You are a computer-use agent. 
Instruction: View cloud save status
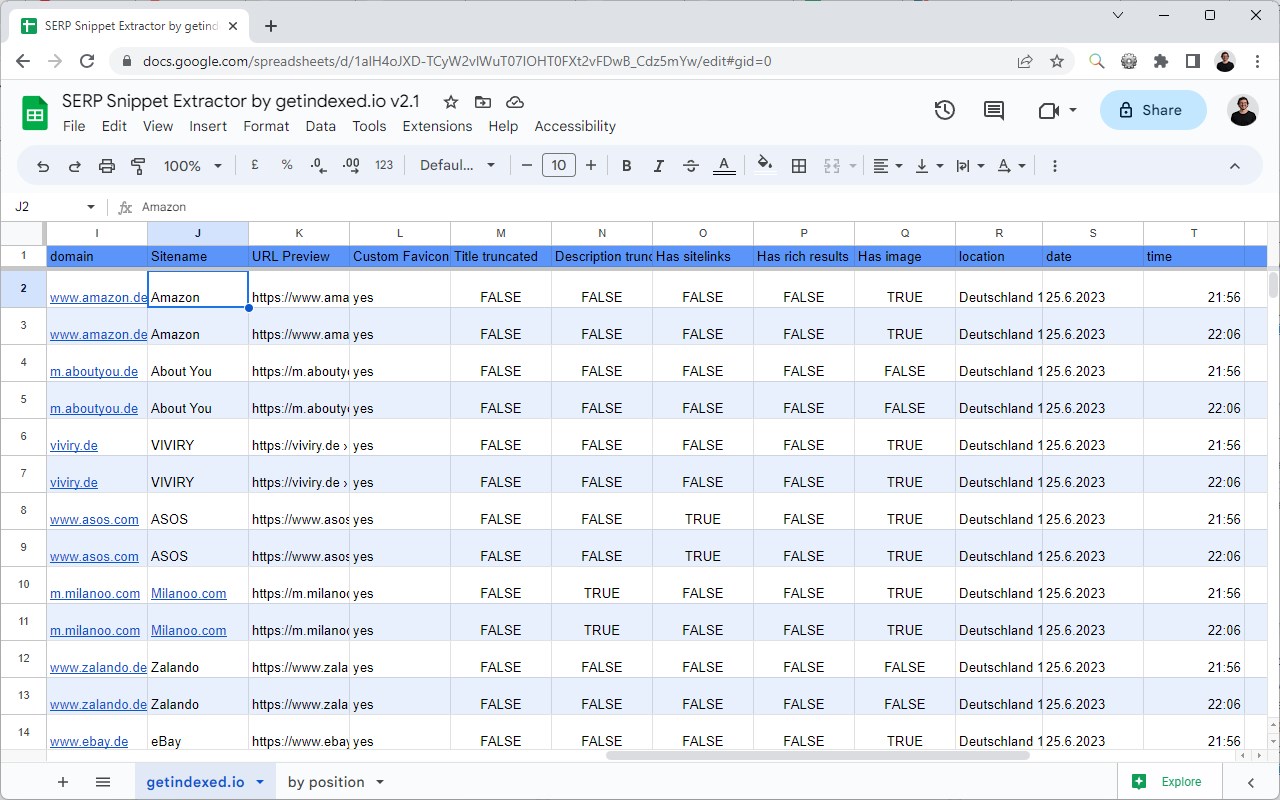pos(515,102)
